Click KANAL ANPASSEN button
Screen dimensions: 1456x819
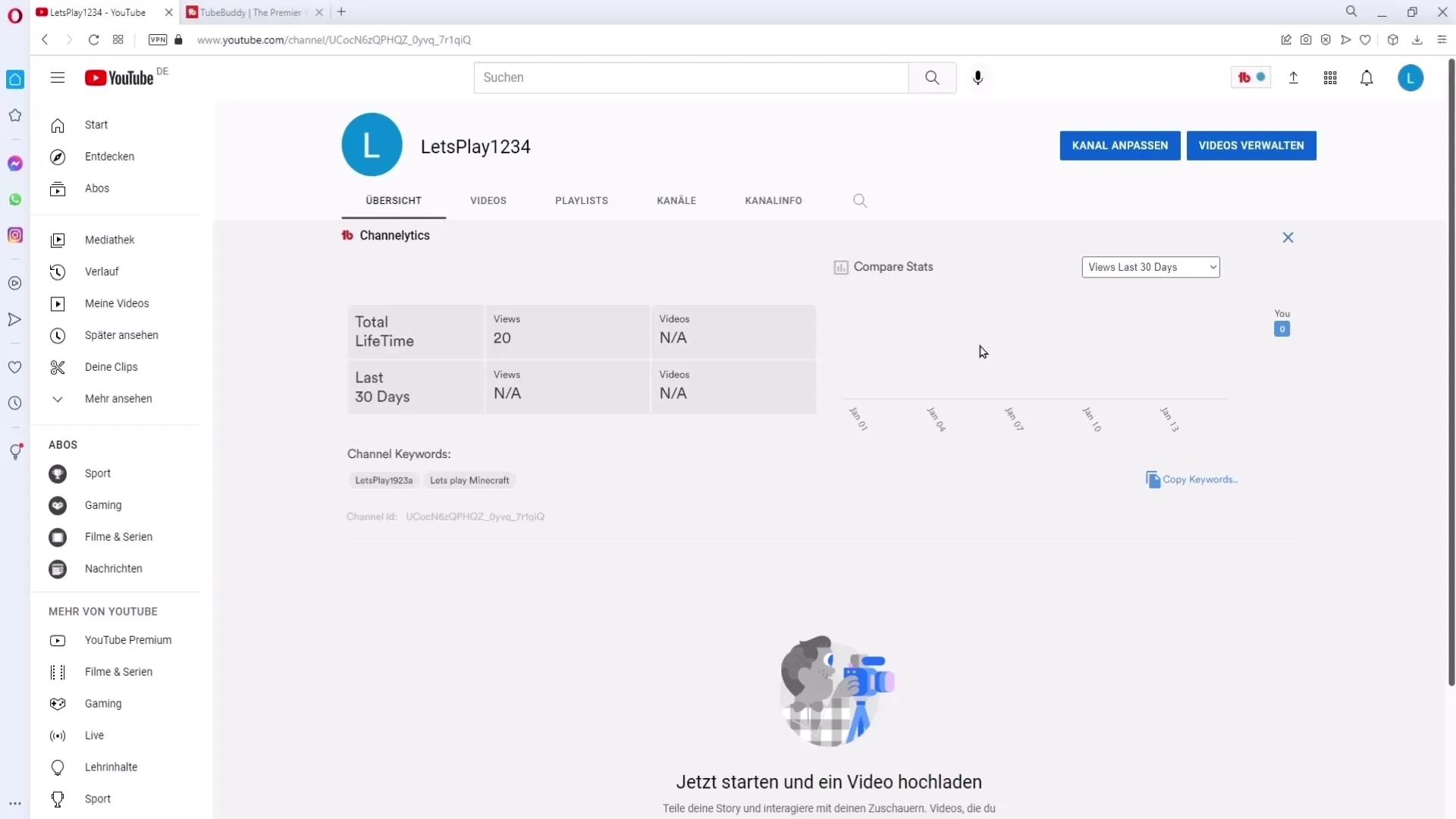point(1120,145)
